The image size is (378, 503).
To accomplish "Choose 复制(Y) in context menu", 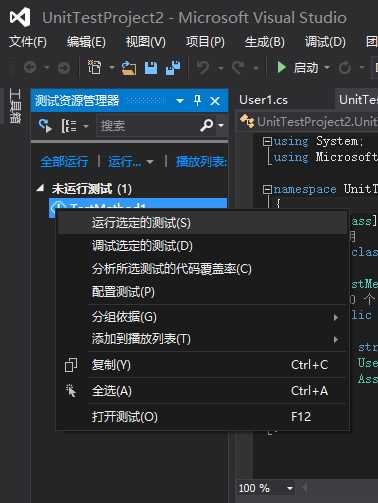I will point(202,365).
